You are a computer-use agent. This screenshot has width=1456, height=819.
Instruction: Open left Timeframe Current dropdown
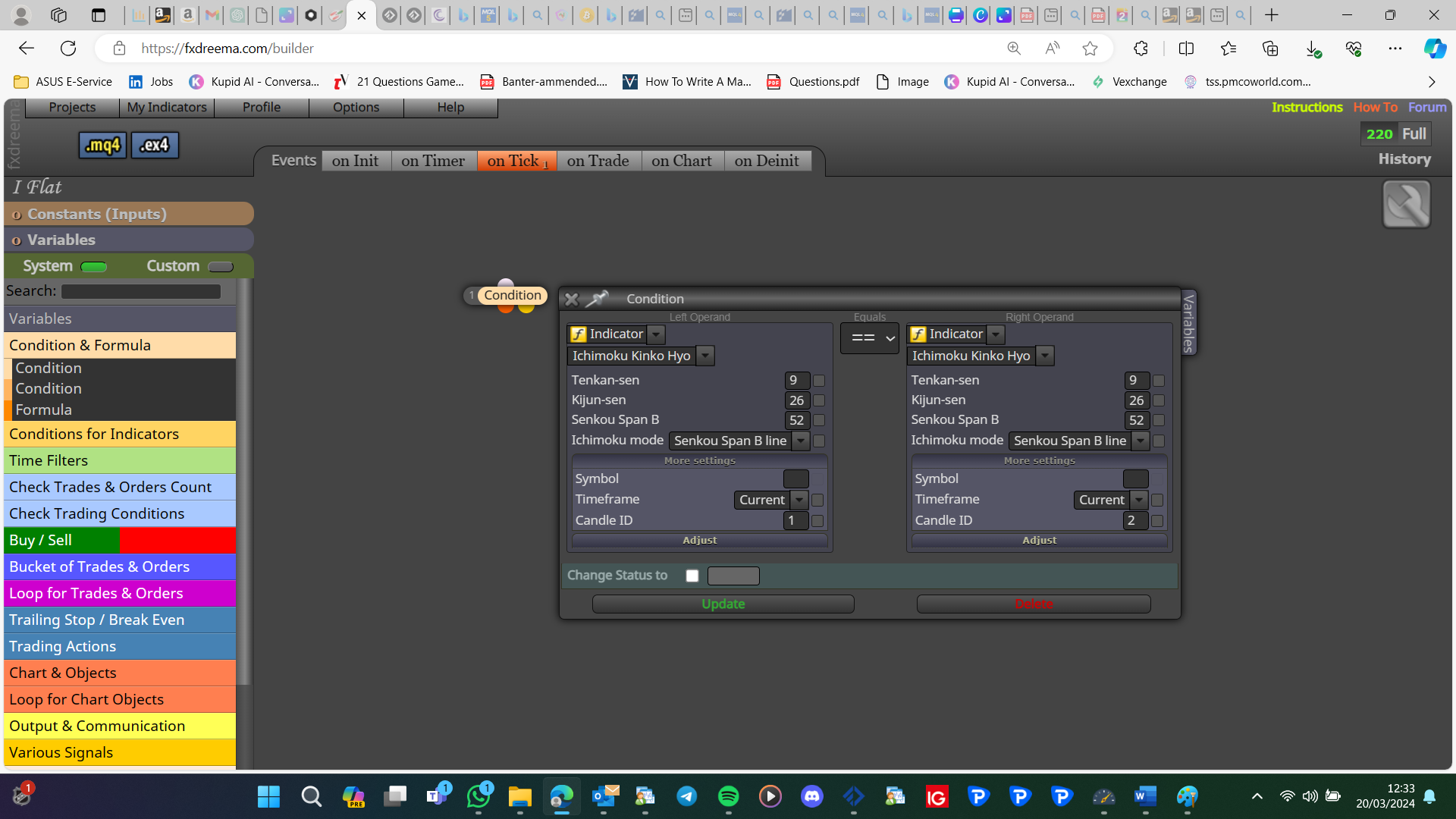pyautogui.click(x=799, y=500)
